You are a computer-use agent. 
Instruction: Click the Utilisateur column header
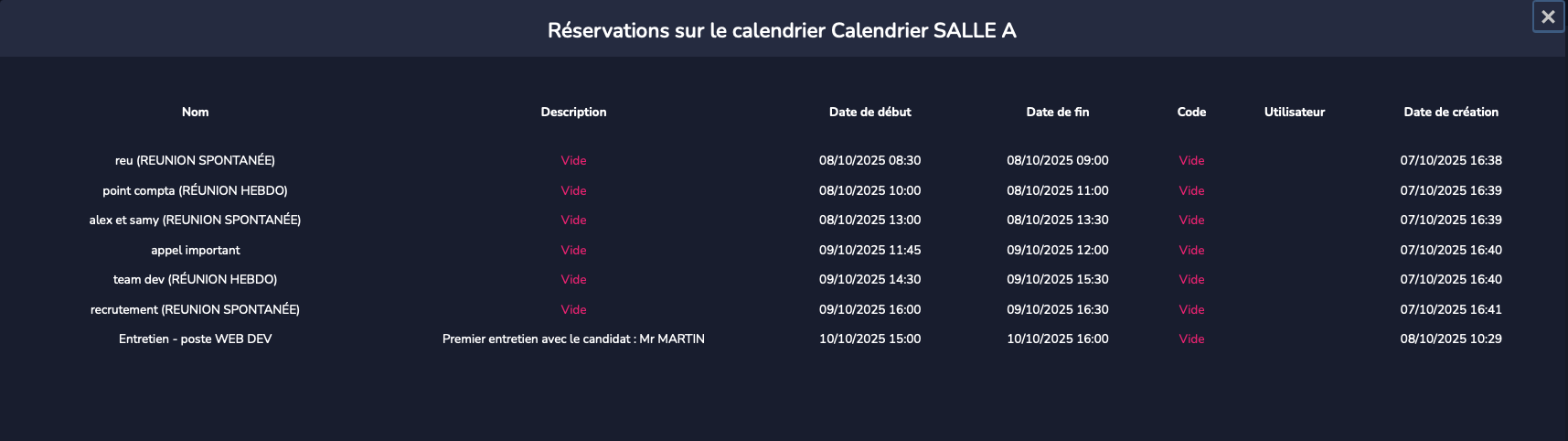click(1294, 112)
